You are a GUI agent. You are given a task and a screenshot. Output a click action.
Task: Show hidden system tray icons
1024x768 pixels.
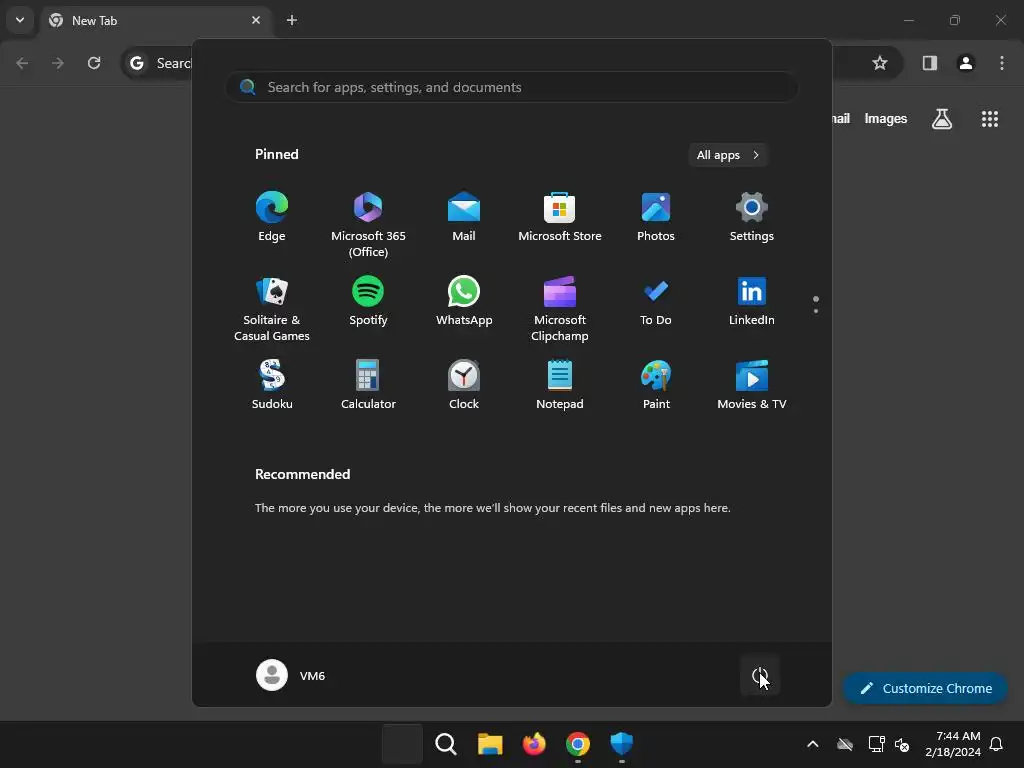(812, 744)
